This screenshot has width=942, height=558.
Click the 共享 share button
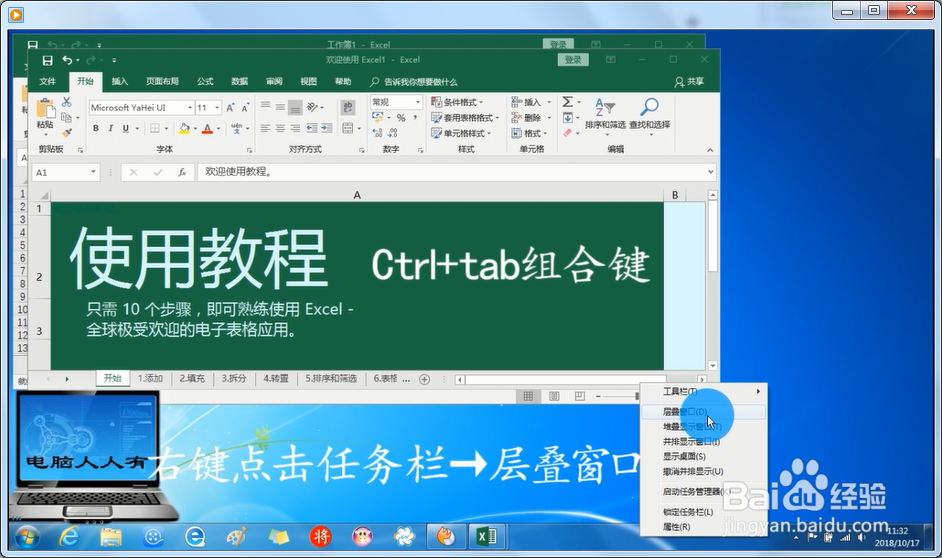coord(689,82)
